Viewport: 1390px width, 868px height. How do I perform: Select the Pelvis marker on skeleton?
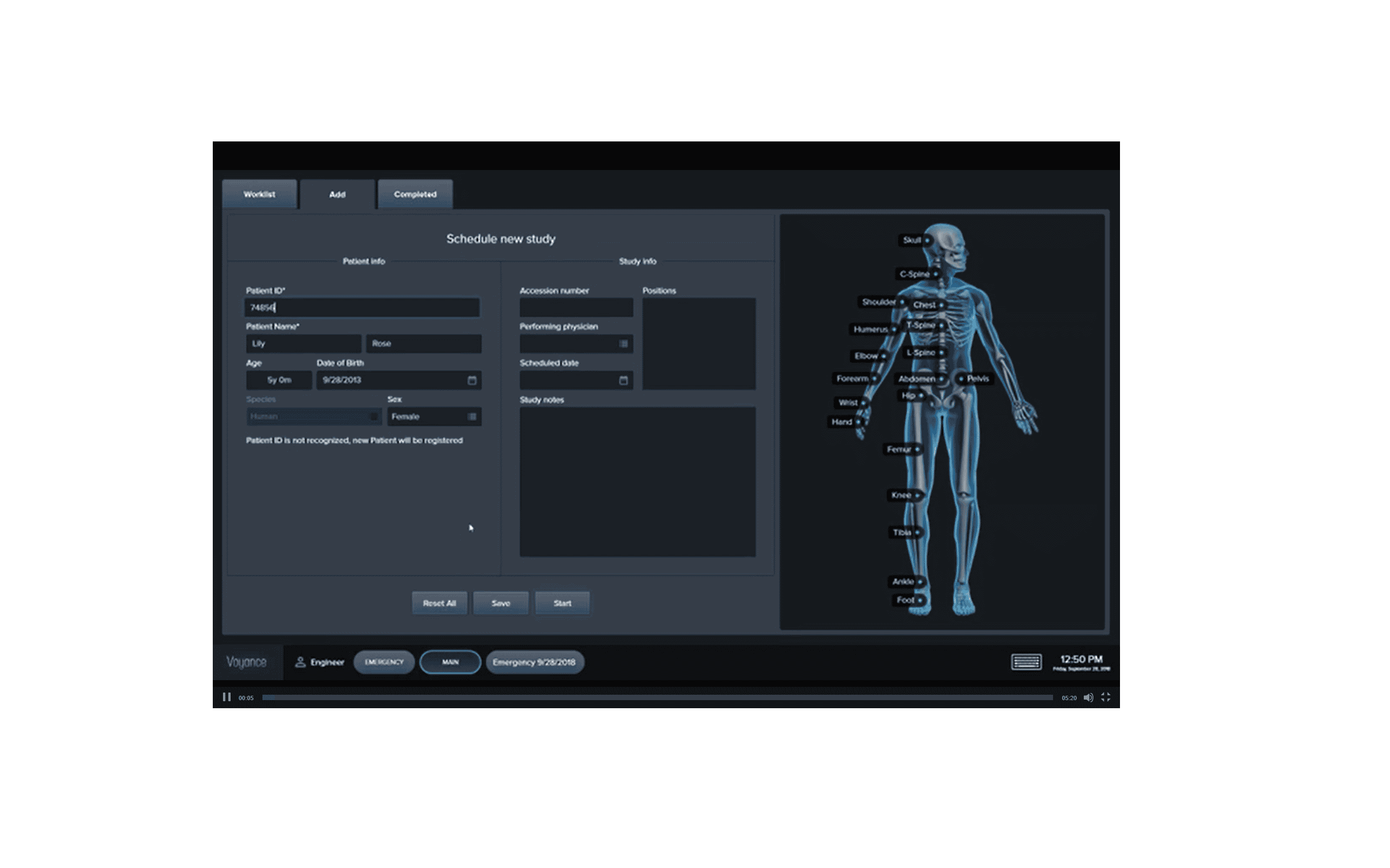(962, 379)
